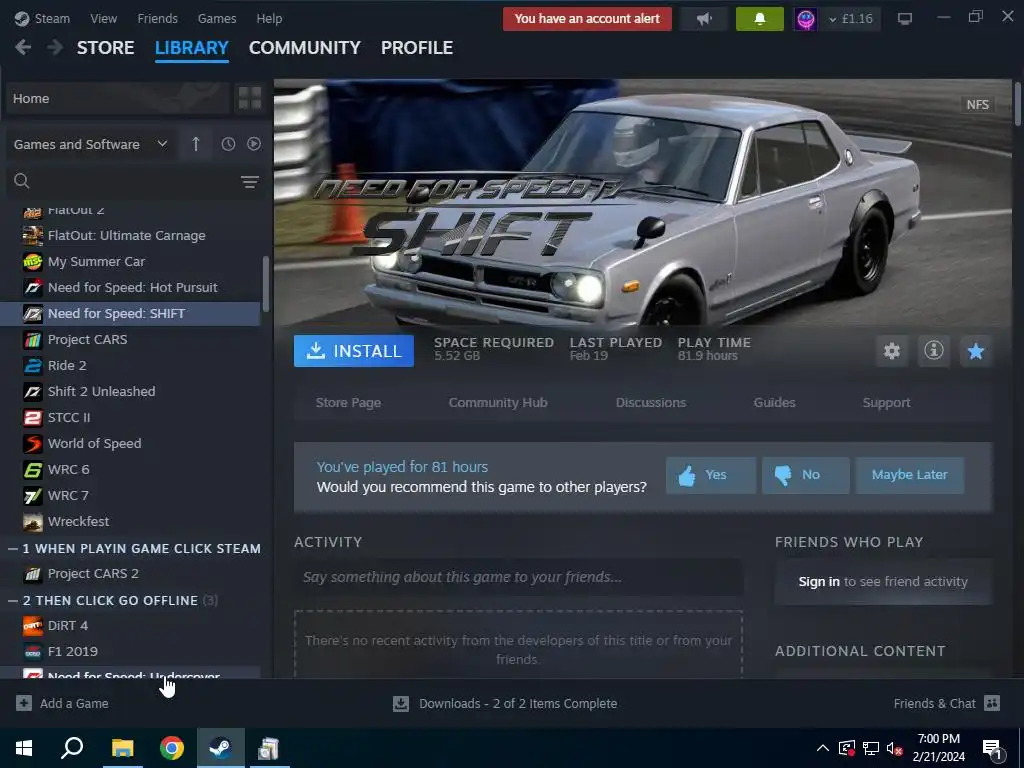1024x768 pixels.
Task: Click the library search magnifier icon
Action: coord(22,181)
